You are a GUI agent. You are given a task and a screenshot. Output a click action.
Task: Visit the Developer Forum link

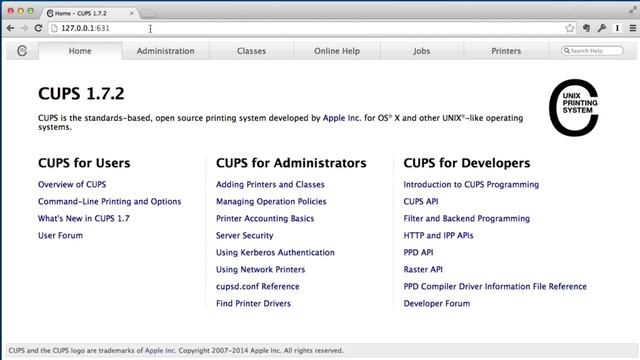[436, 304]
